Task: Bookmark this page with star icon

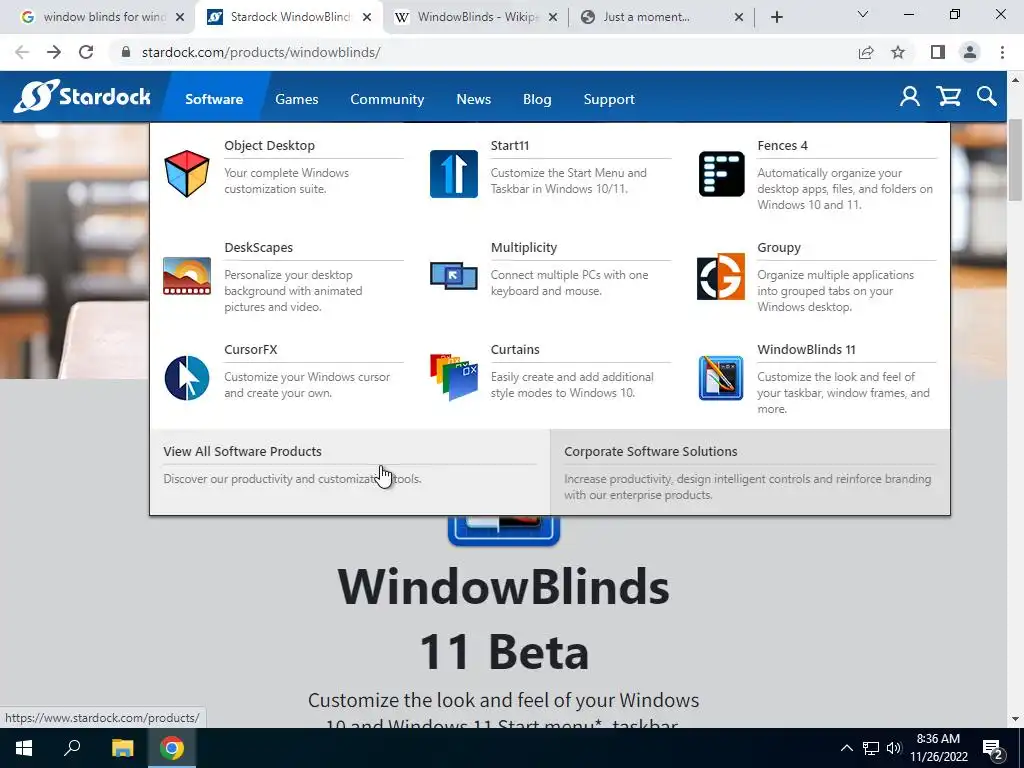Action: click(898, 52)
